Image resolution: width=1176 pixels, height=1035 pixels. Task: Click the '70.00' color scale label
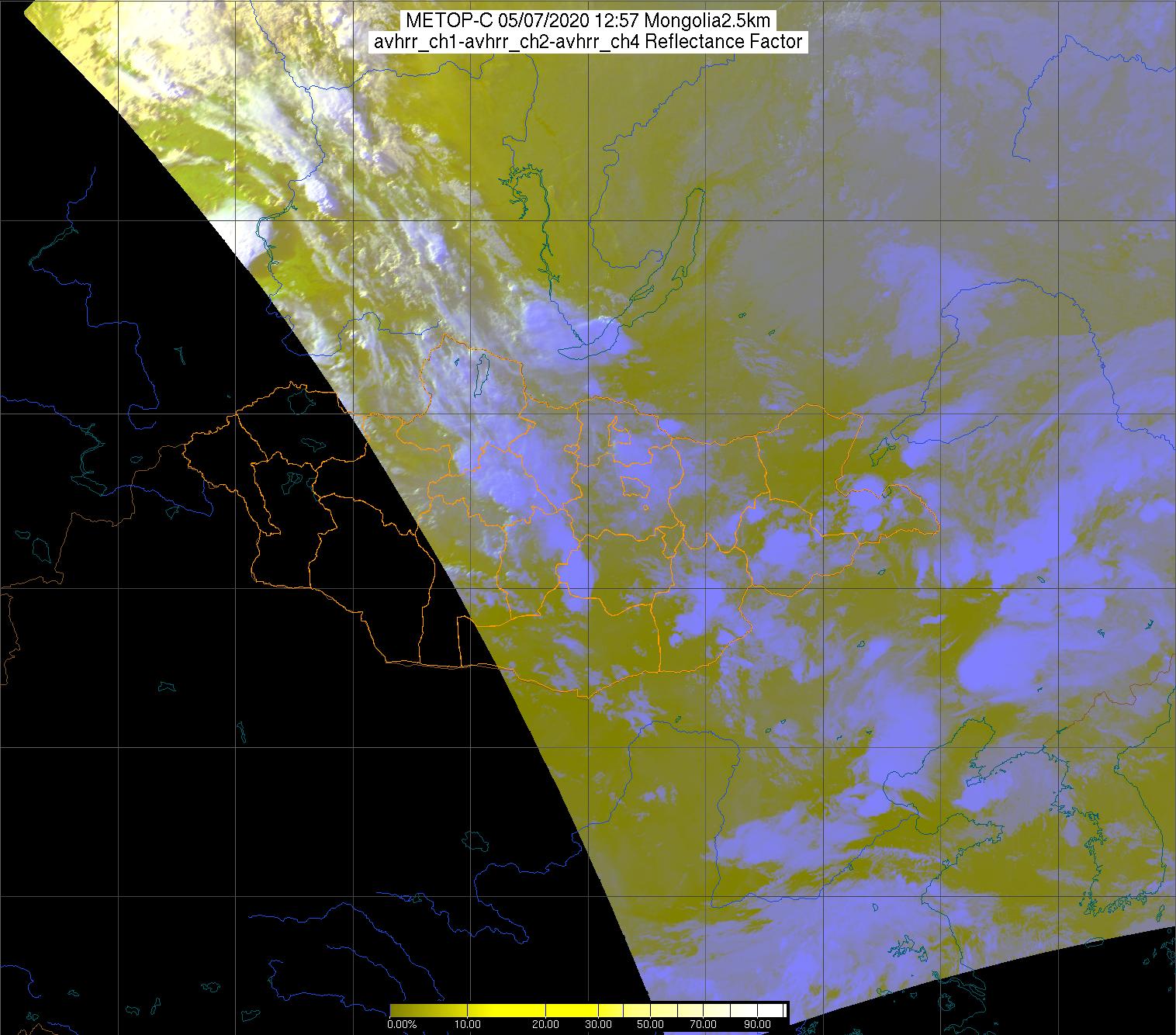click(x=703, y=1024)
